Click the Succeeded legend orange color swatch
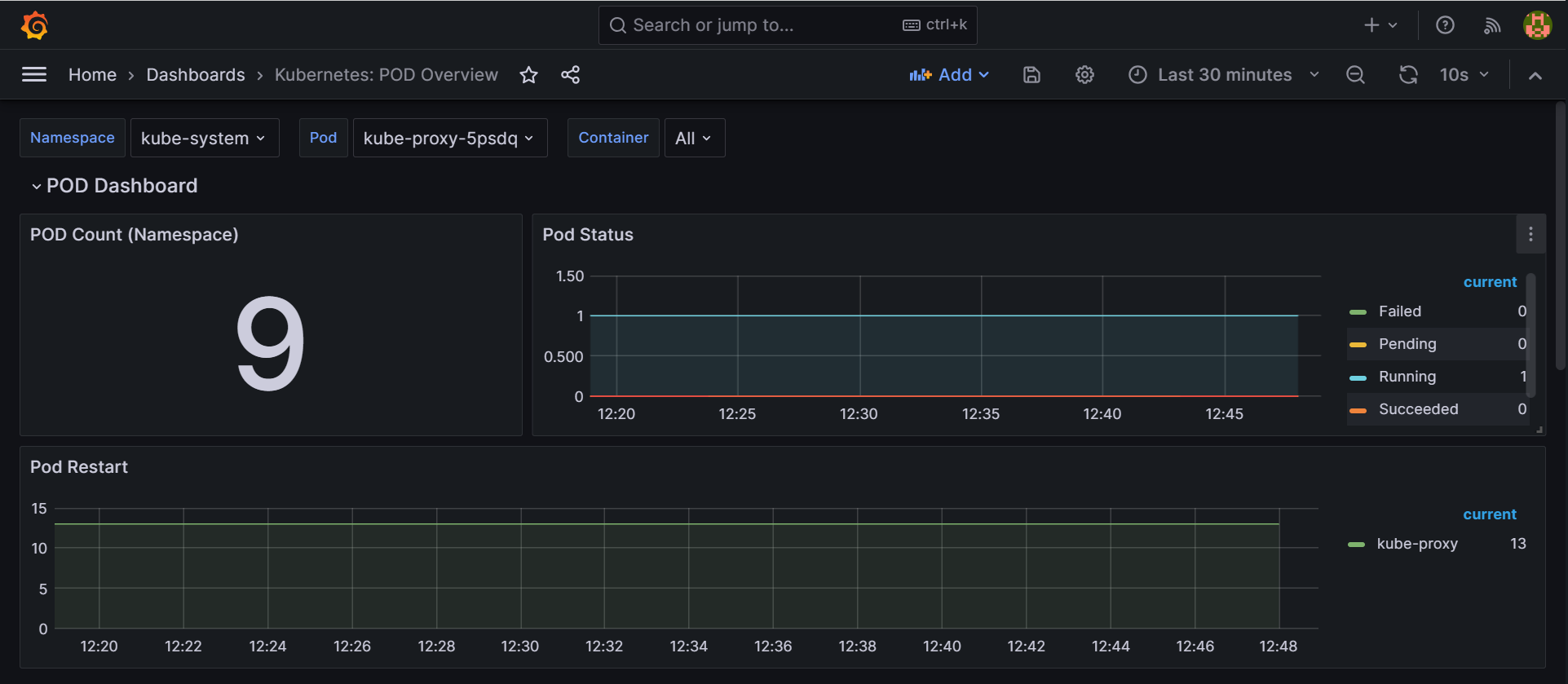 1358,411
